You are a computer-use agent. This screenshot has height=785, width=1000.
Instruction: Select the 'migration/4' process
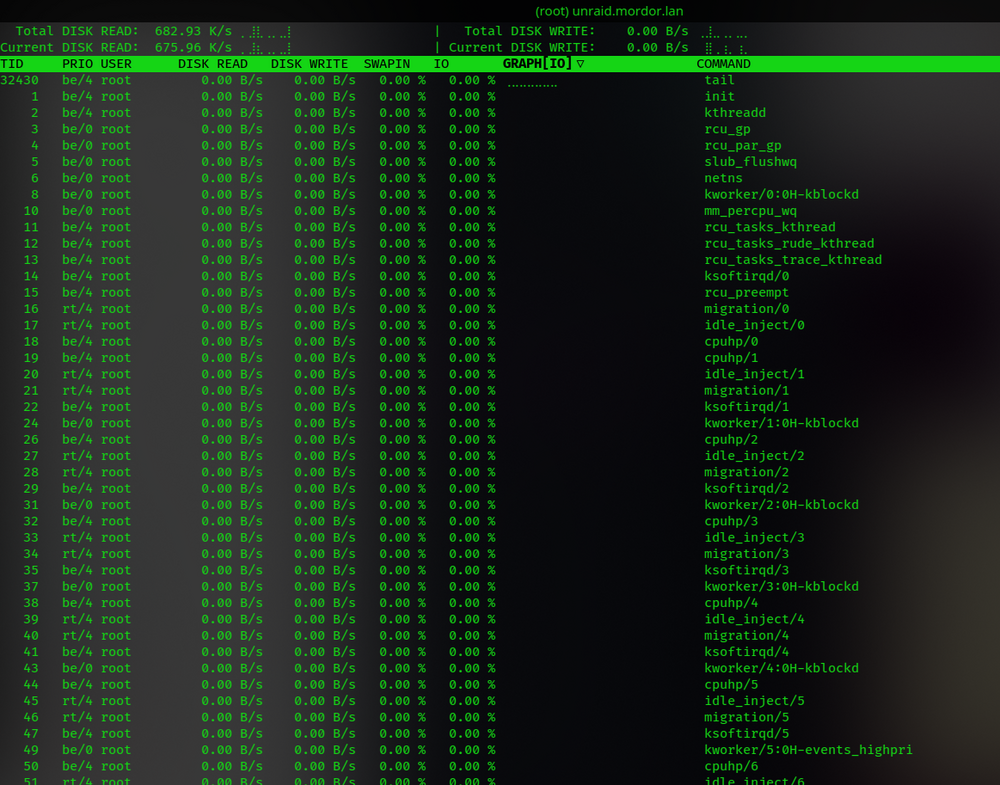click(x=747, y=636)
